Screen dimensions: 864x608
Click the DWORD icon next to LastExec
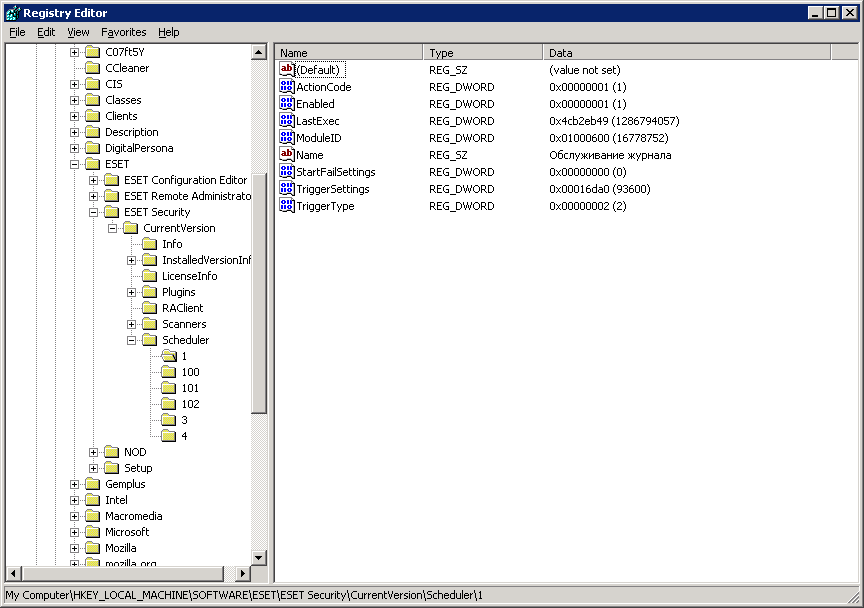287,121
